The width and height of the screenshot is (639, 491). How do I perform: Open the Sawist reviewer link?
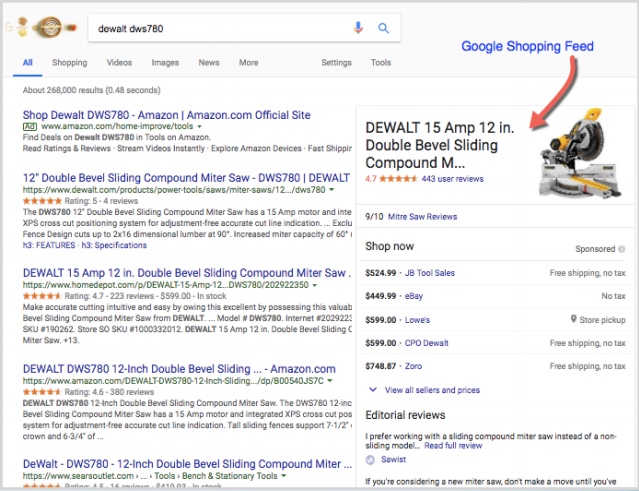tap(393, 459)
